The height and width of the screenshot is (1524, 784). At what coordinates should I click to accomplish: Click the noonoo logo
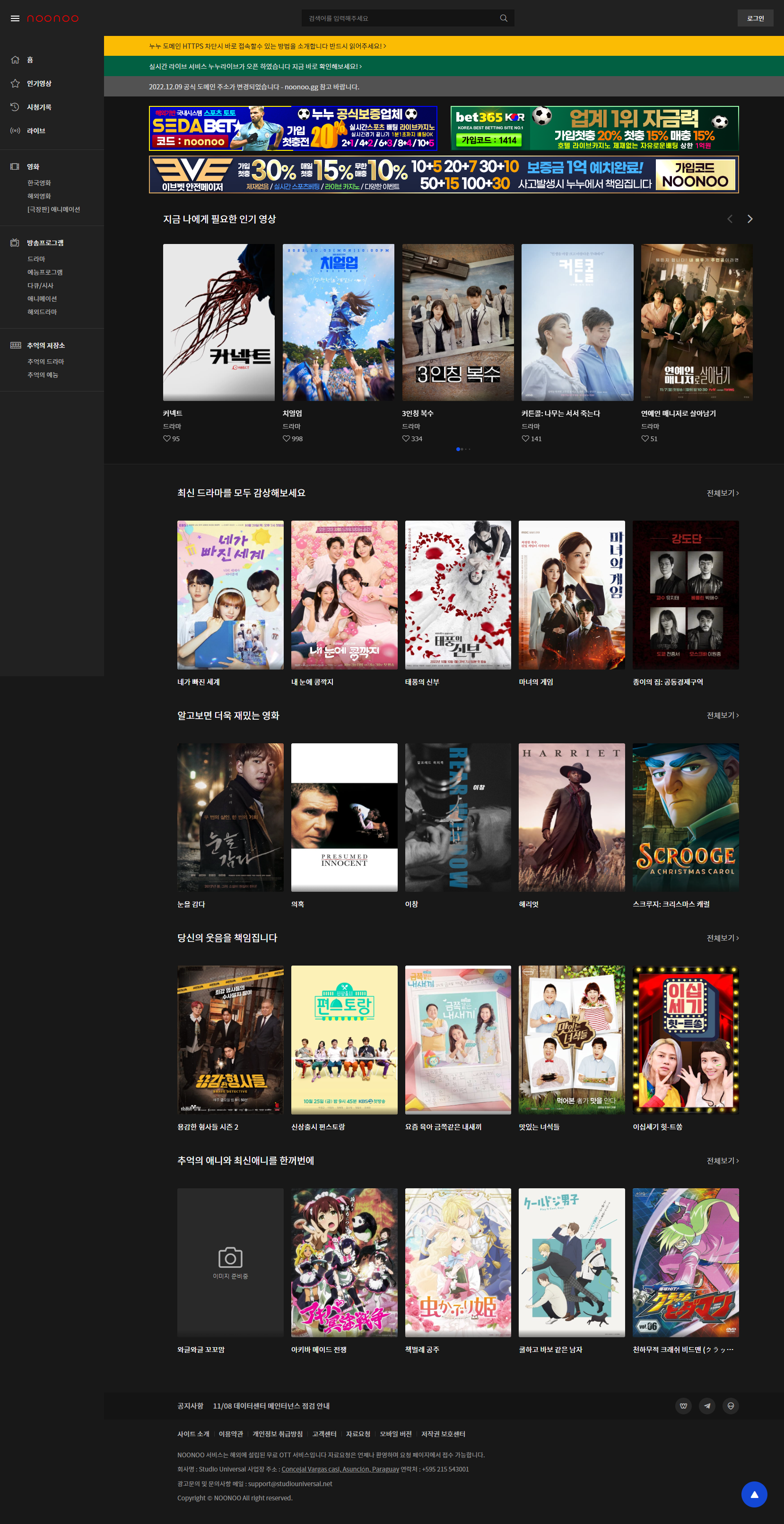point(52,18)
